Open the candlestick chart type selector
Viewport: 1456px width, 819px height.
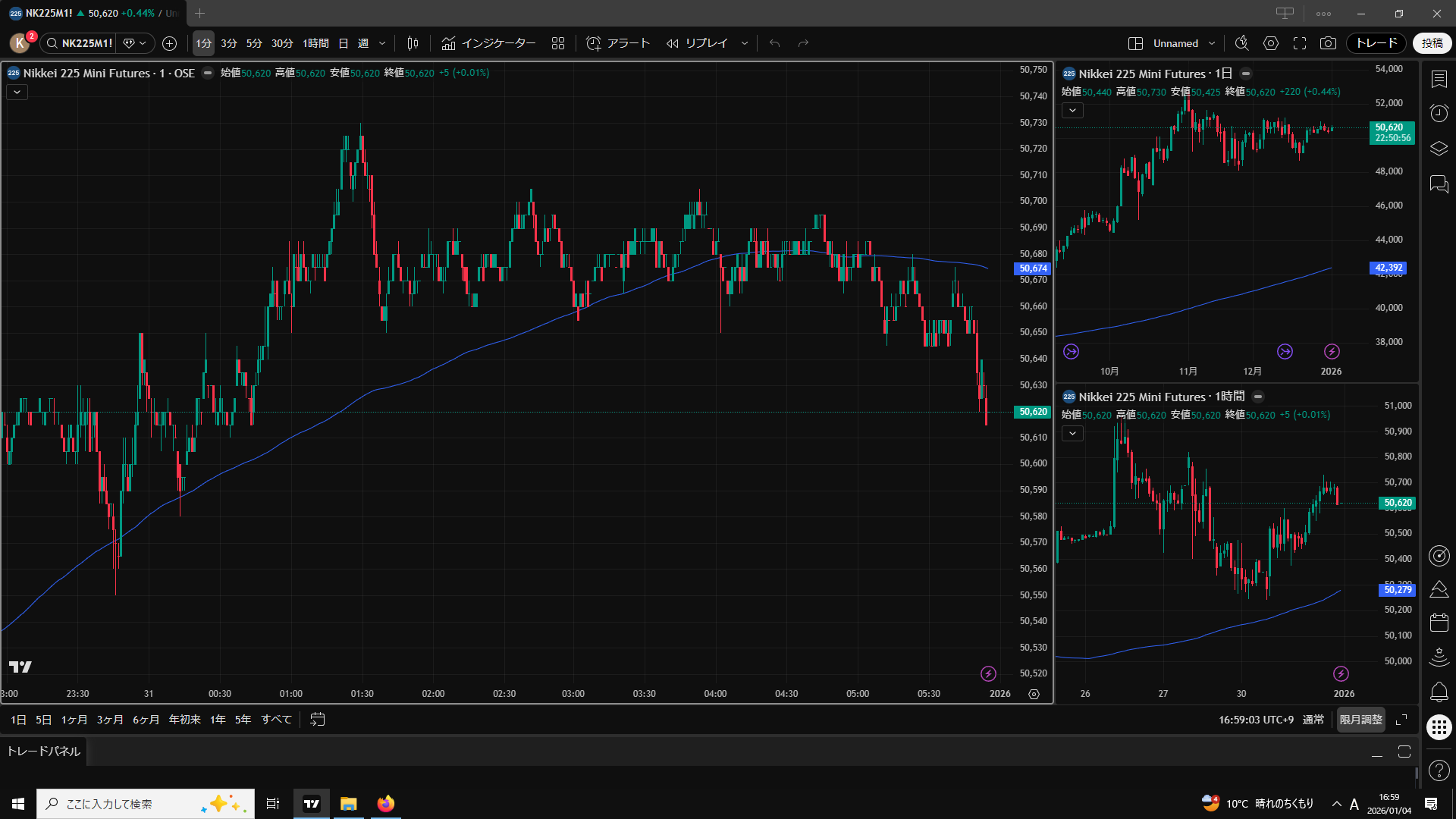[413, 43]
